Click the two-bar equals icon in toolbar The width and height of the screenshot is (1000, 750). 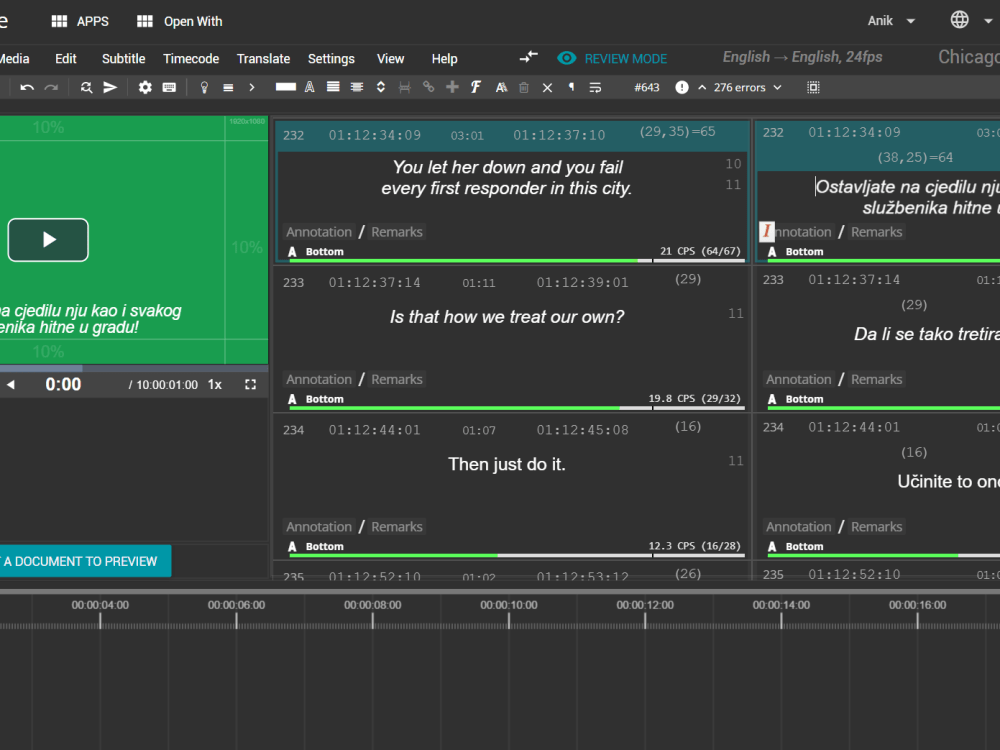(228, 87)
